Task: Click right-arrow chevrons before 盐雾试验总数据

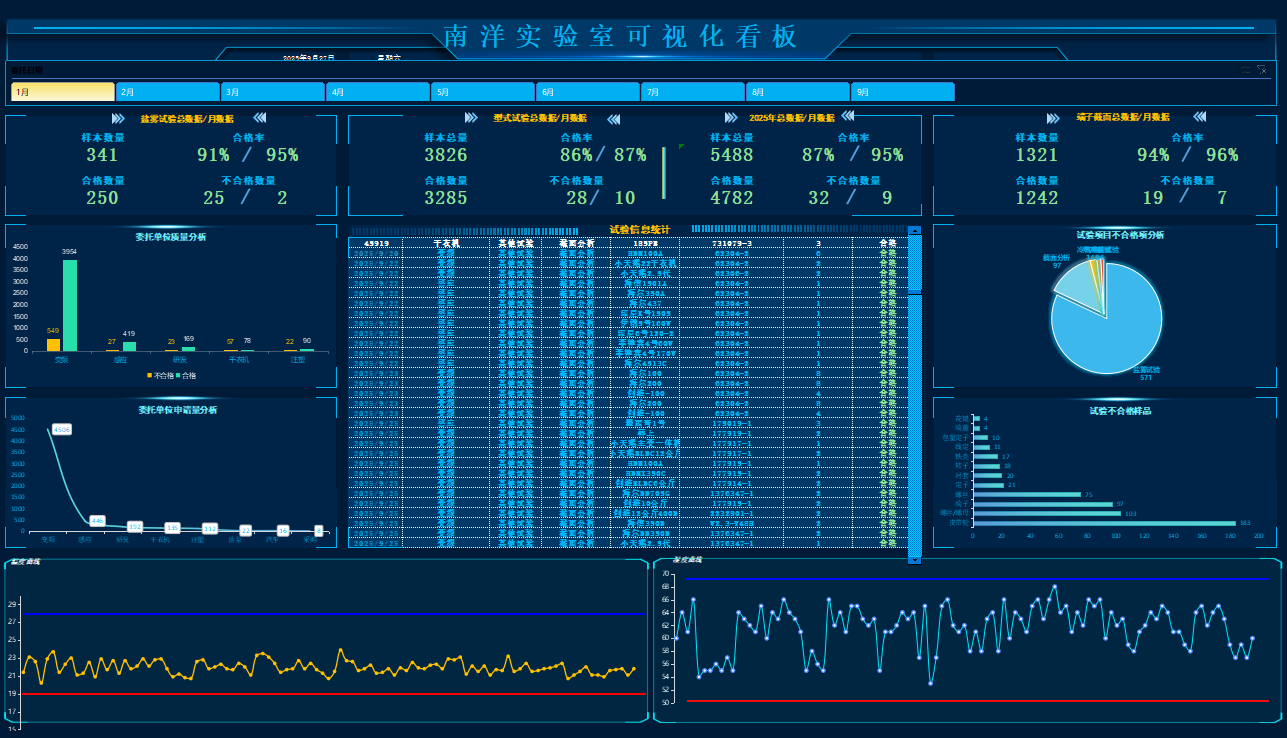Action: [x=118, y=118]
